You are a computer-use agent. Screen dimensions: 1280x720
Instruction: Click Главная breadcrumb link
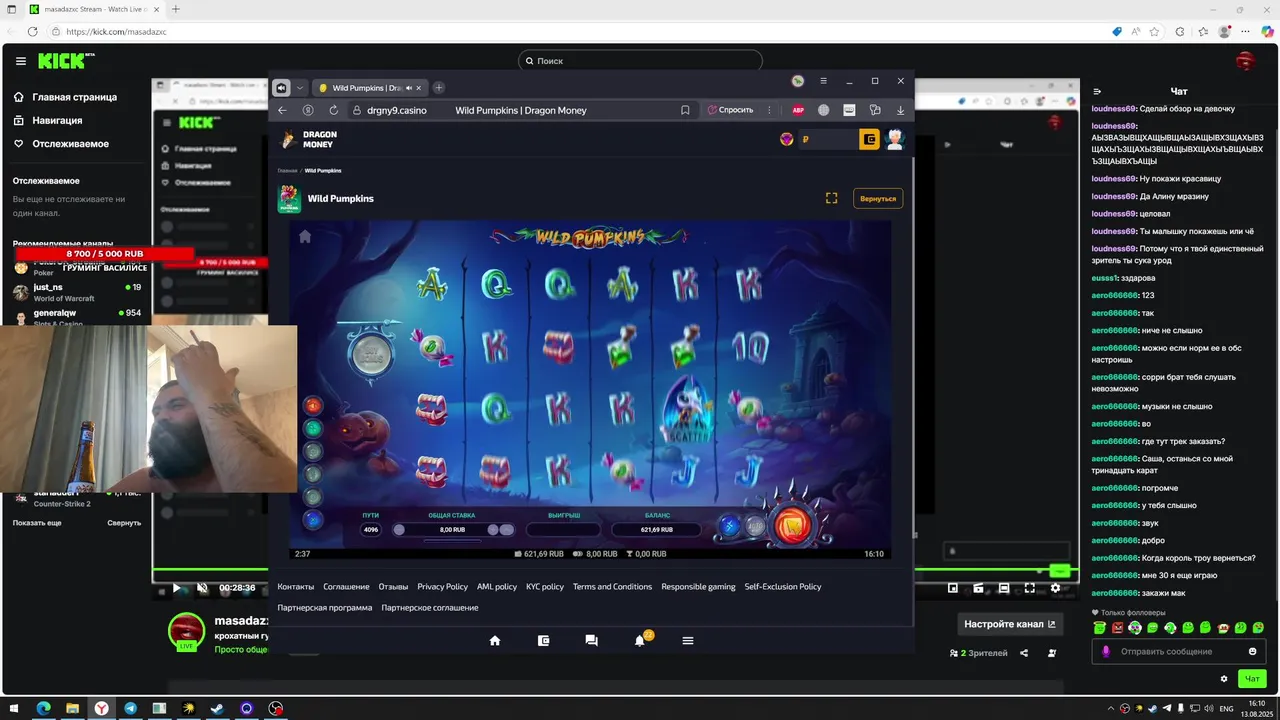287,171
